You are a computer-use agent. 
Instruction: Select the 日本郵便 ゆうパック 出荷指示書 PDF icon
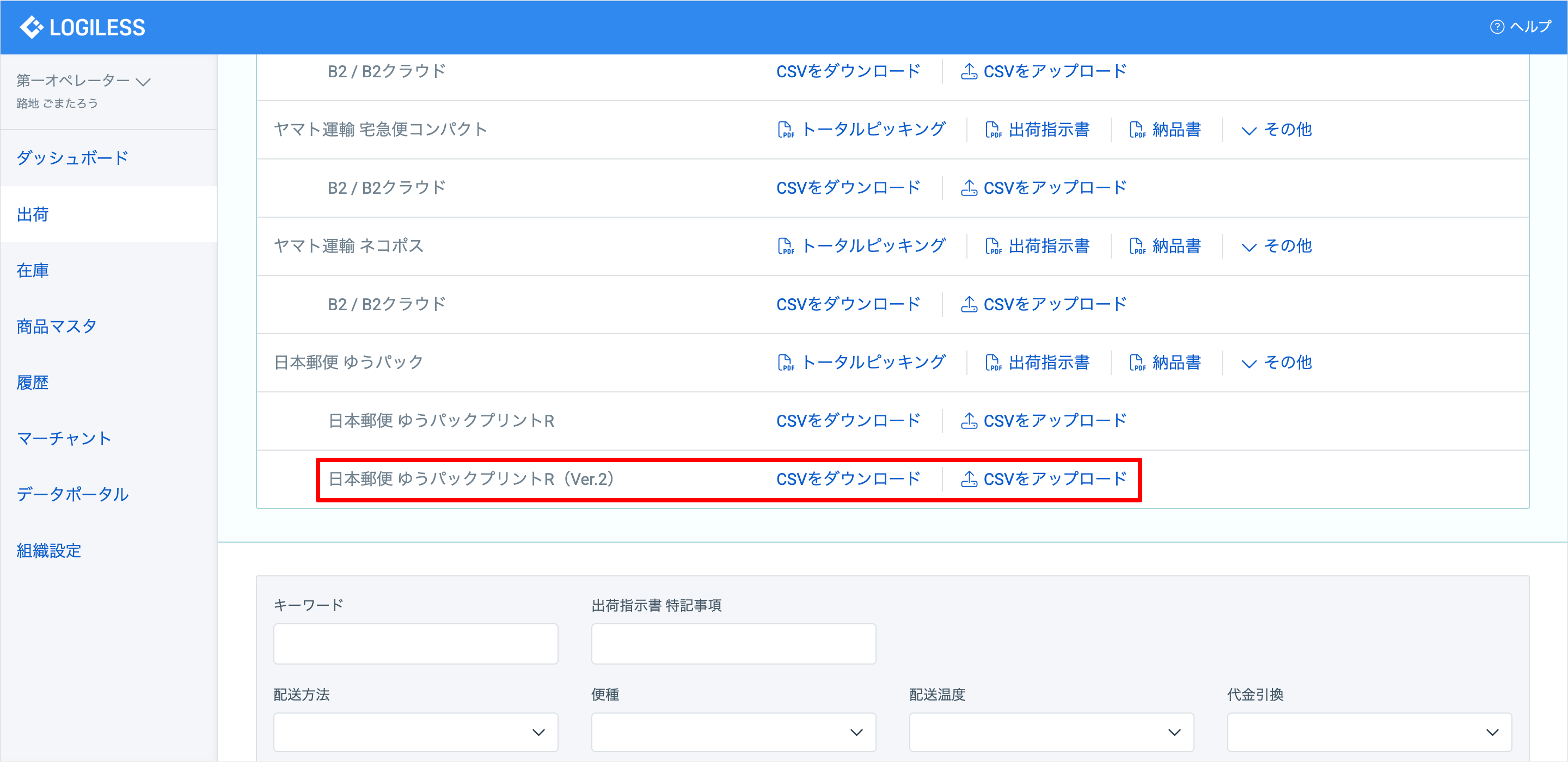pyautogui.click(x=993, y=362)
